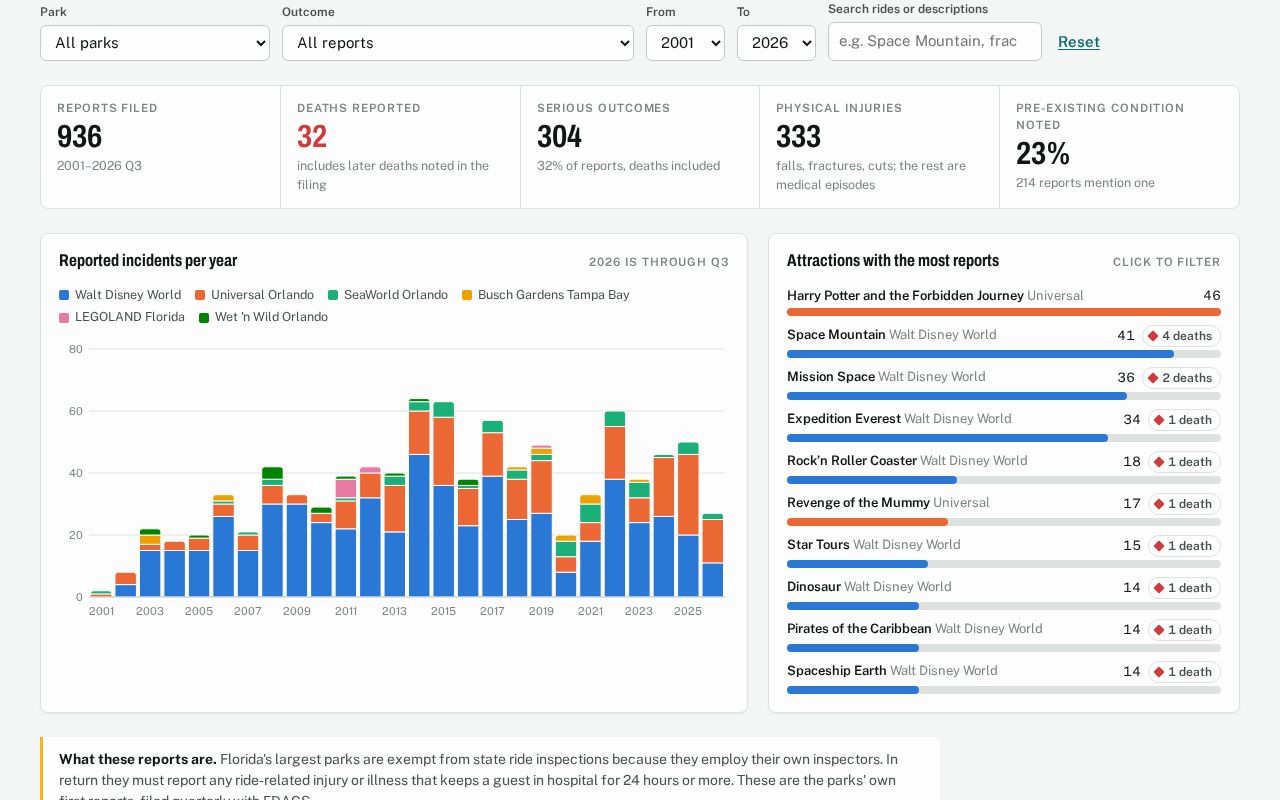Image resolution: width=1280 pixels, height=800 pixels.
Task: Expand the From year dropdown set to 2001
Action: point(685,43)
